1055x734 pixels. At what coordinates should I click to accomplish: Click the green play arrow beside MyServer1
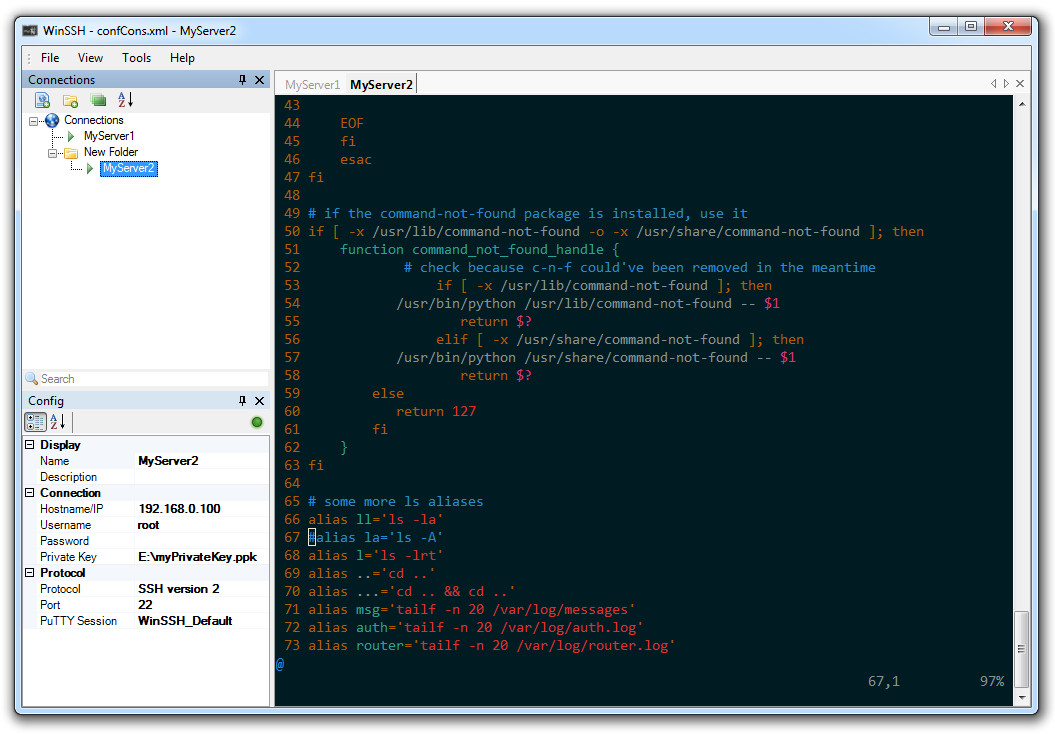tap(71, 137)
